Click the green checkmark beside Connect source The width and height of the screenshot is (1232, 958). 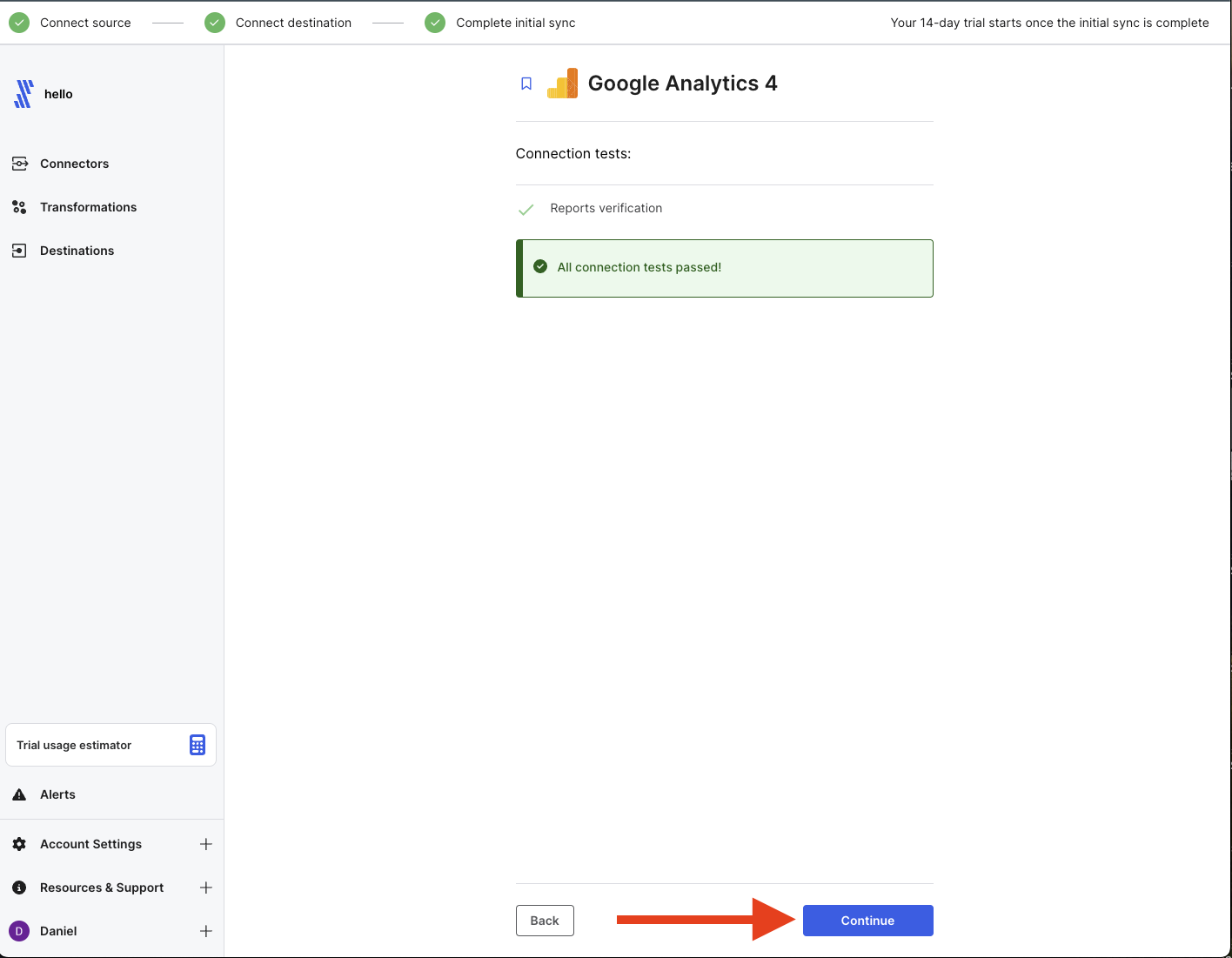19,23
